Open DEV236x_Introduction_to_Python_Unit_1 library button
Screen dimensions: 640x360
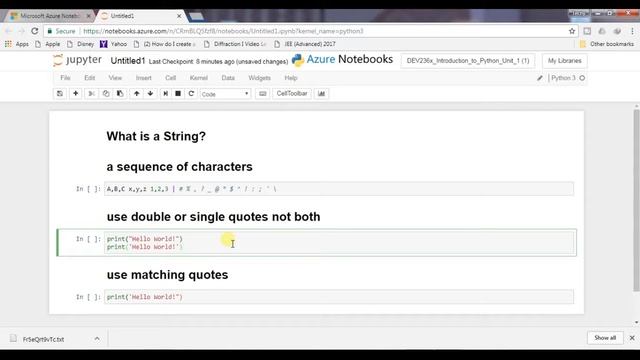468,60
